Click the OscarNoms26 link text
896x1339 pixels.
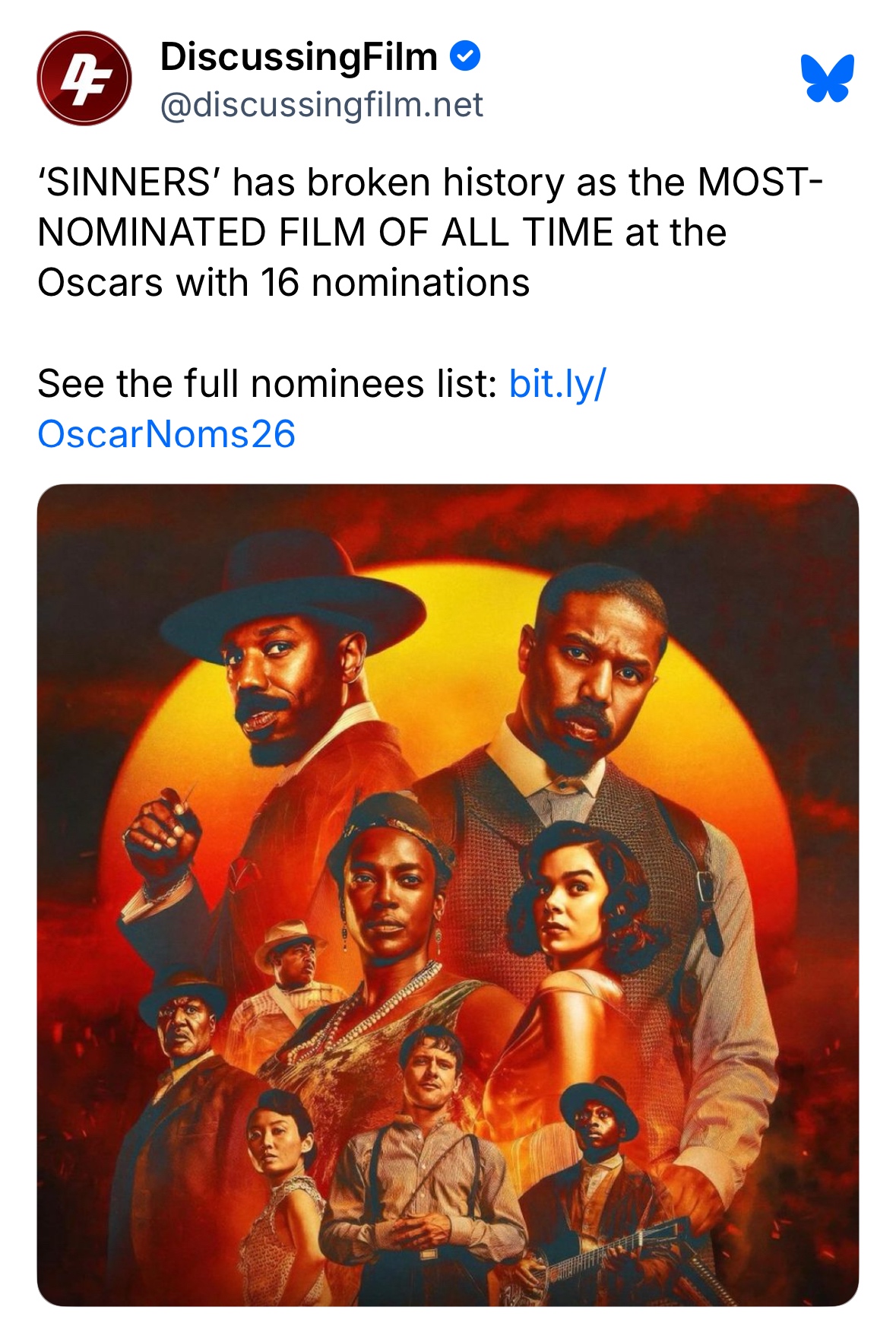coord(166,434)
